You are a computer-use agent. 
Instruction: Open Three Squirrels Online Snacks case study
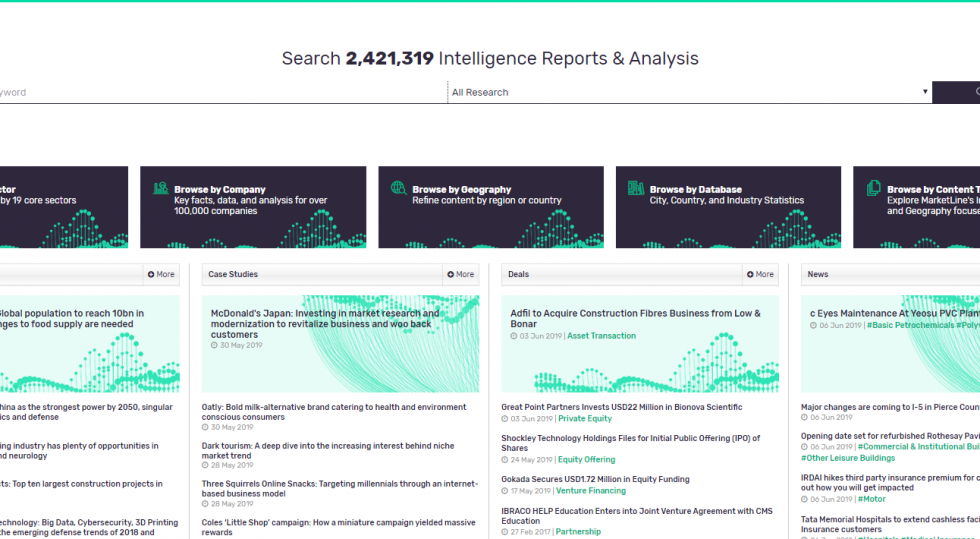click(339, 489)
